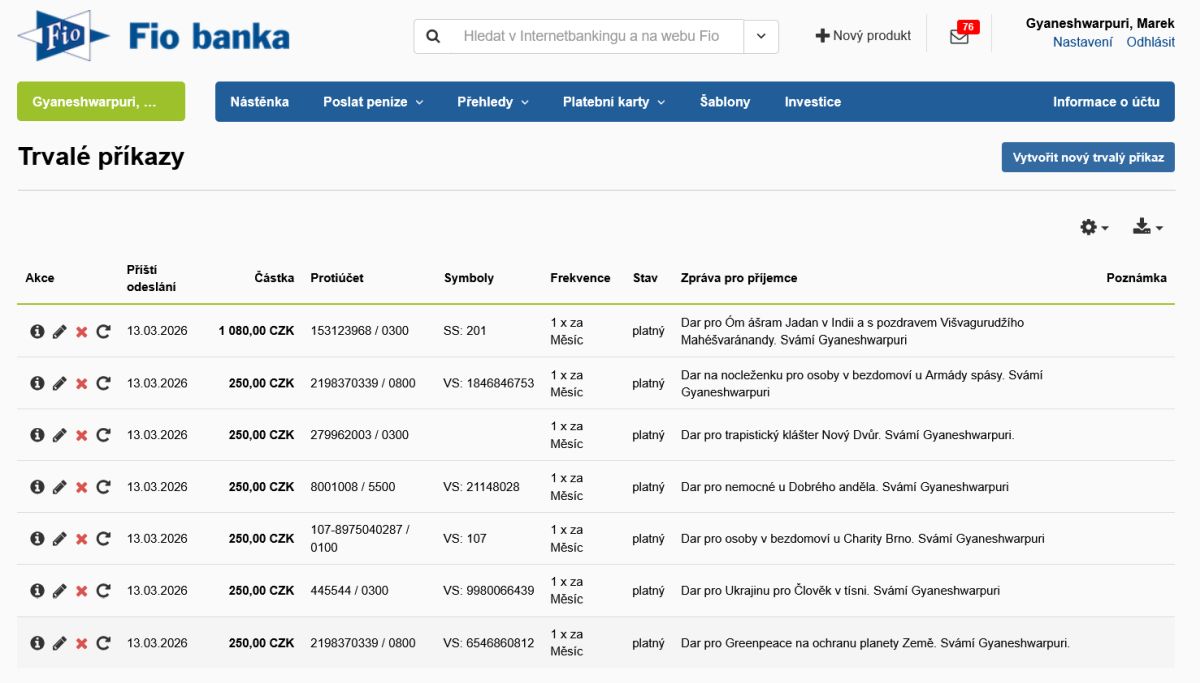Open the table settings gear dropdown

(x=1094, y=228)
